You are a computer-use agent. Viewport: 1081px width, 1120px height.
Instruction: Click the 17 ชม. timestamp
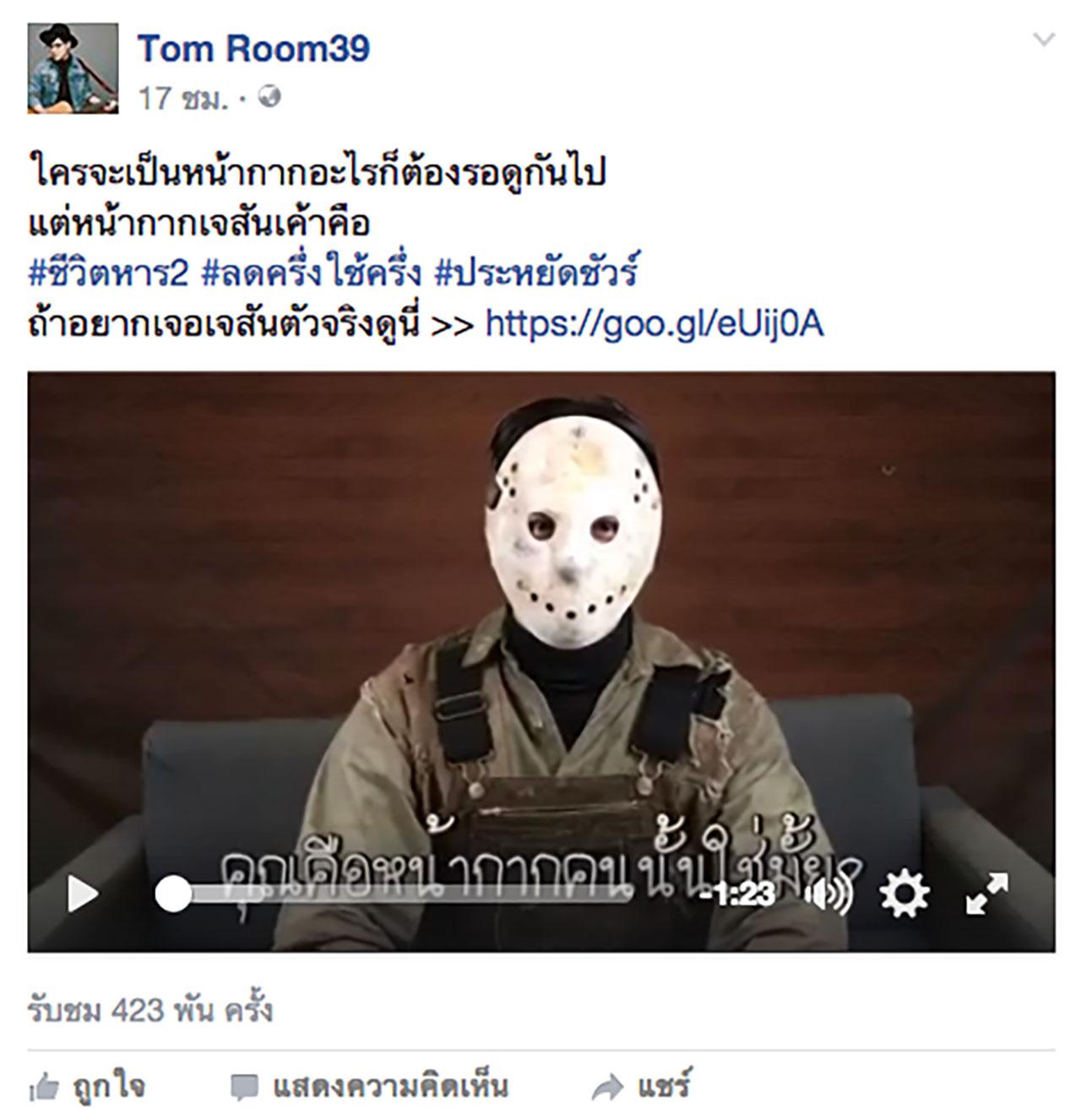(183, 98)
